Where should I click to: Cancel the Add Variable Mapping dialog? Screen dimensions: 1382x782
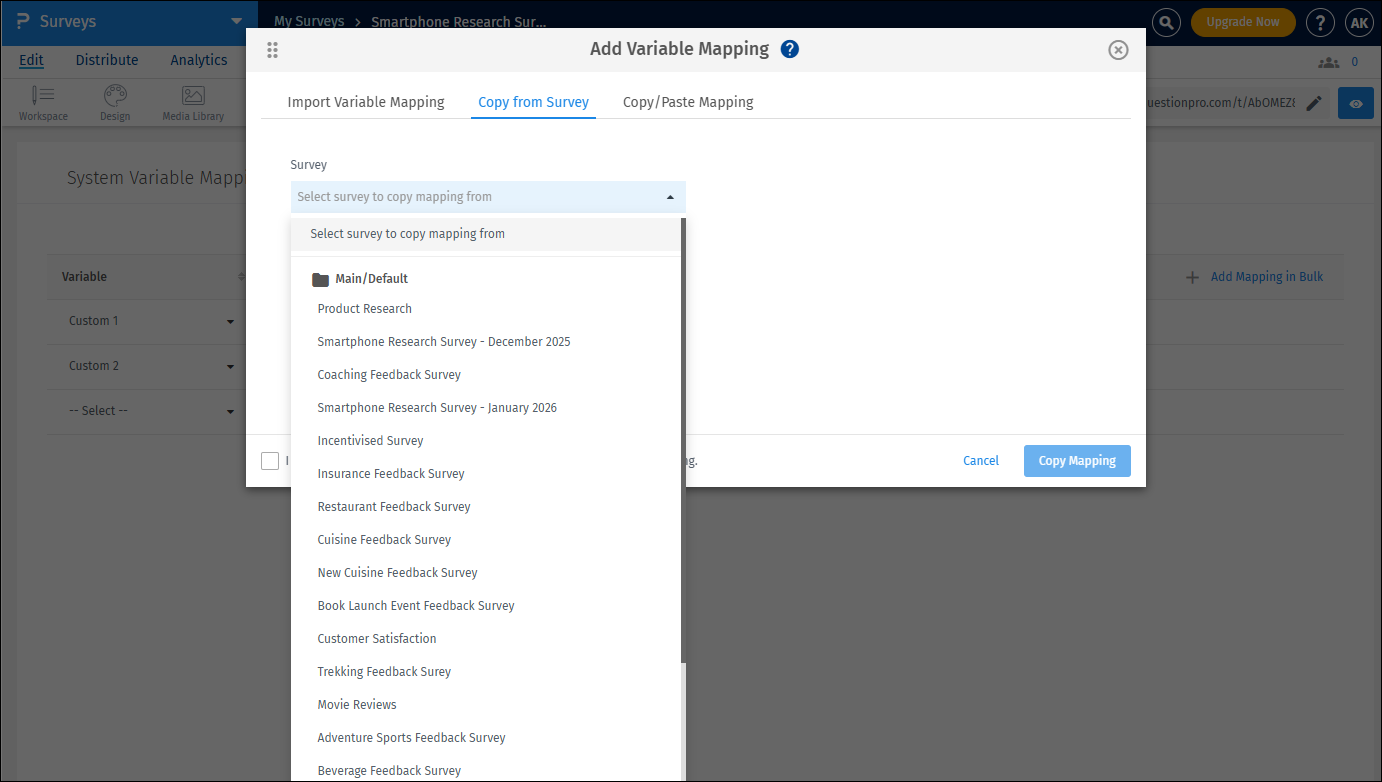tap(980, 460)
